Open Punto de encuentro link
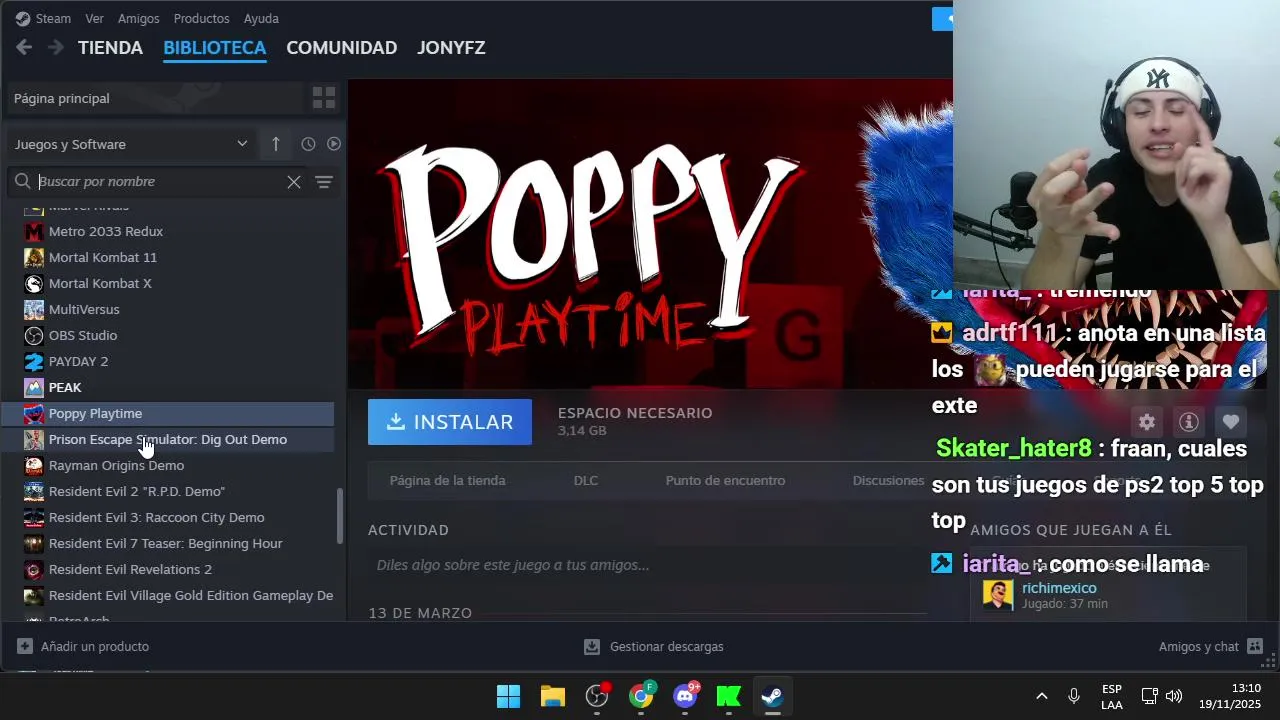 click(x=725, y=480)
